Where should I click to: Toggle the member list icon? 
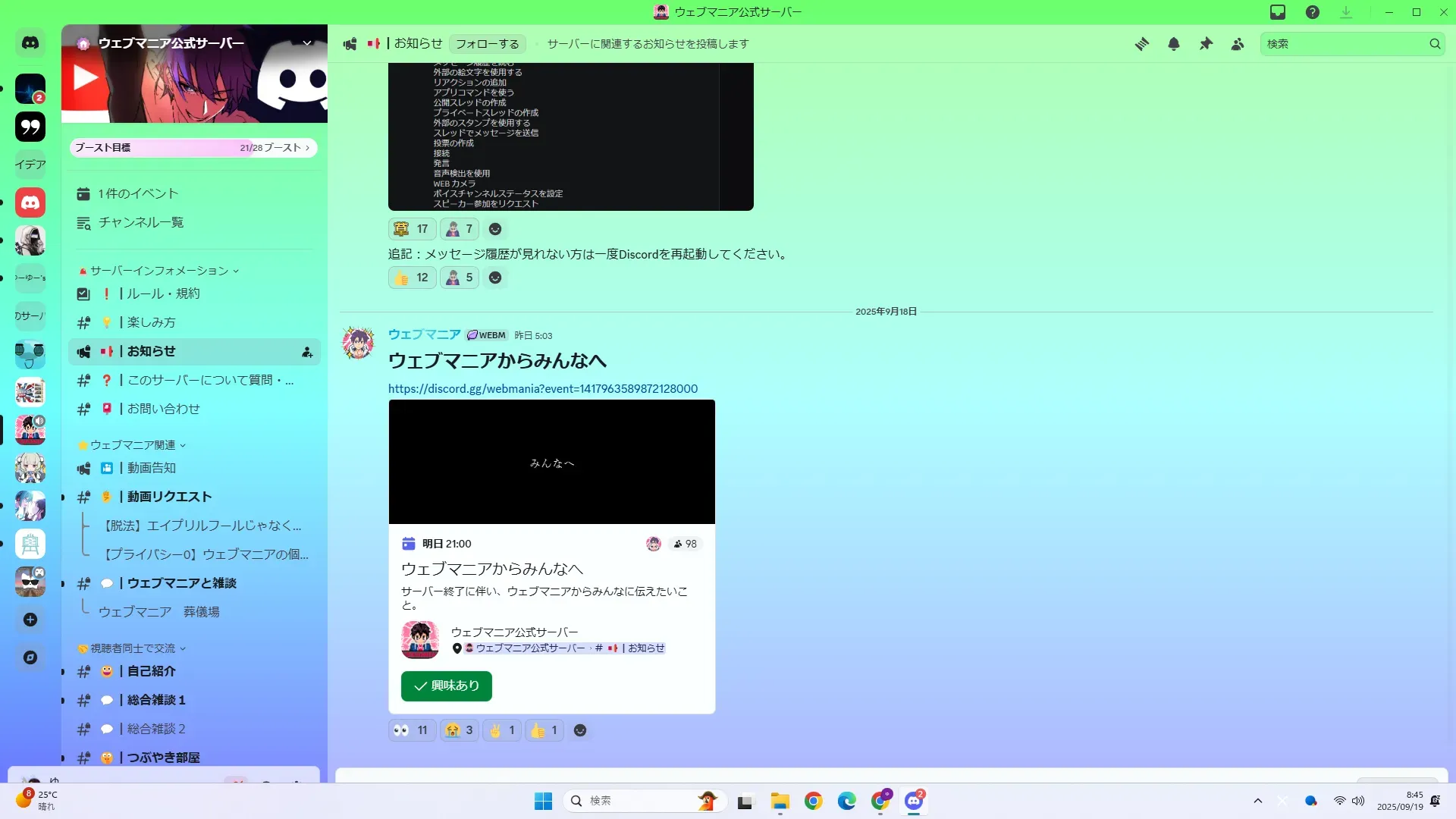[1238, 44]
